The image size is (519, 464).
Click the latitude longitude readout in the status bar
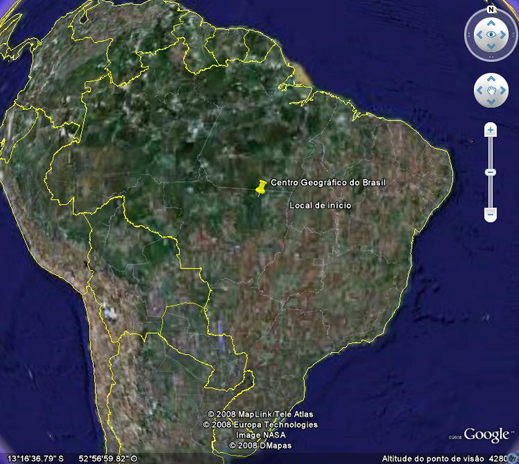[72, 459]
